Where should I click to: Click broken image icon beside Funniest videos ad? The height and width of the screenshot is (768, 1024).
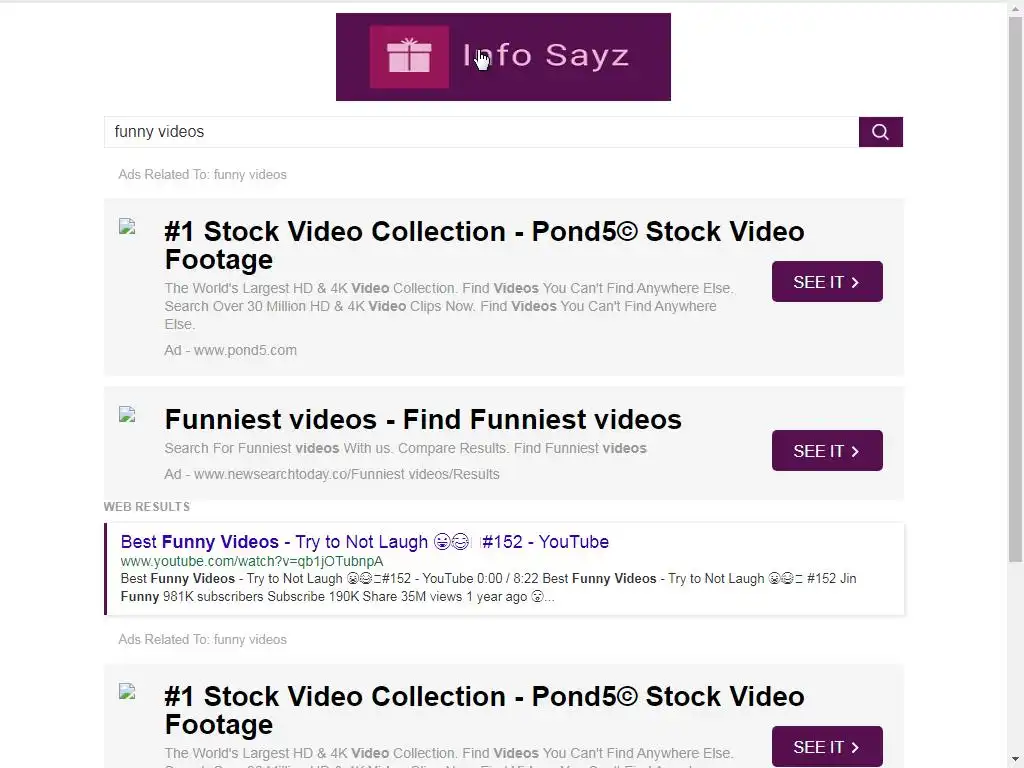click(x=127, y=415)
